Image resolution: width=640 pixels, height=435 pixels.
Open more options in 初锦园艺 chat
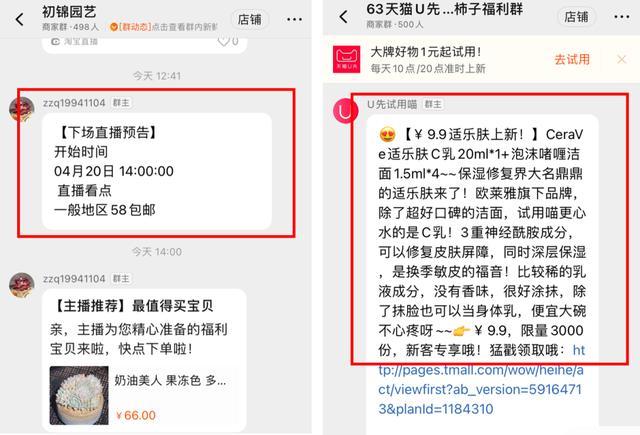[x=294, y=19]
